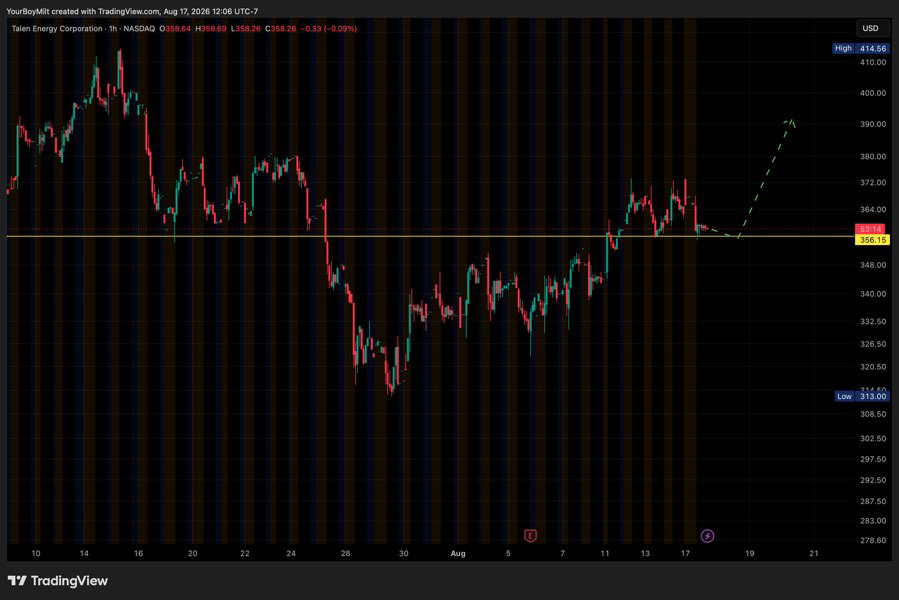Screen dimensions: 899x600
Task: Click the 1h interval label in legend
Action: (113, 29)
